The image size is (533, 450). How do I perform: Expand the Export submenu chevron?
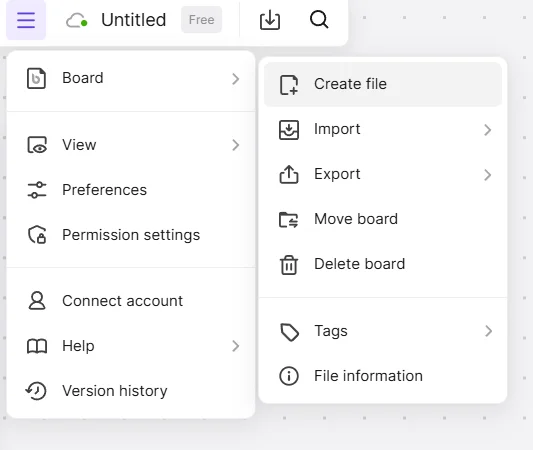tap(487, 175)
